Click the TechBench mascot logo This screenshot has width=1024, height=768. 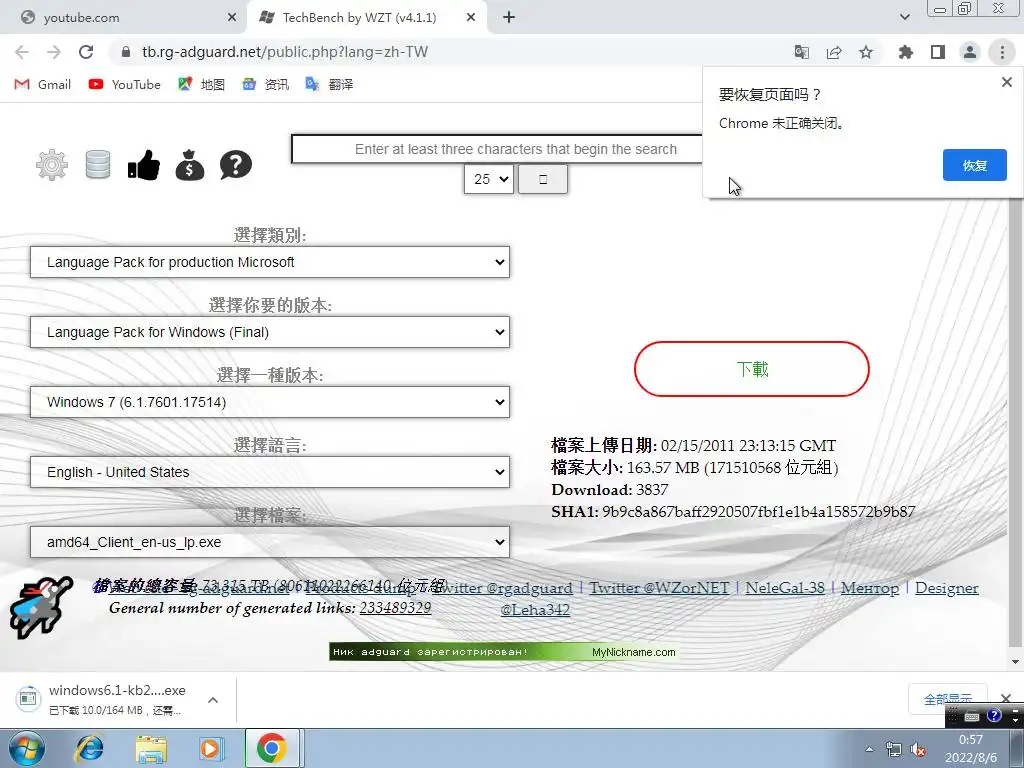40,607
